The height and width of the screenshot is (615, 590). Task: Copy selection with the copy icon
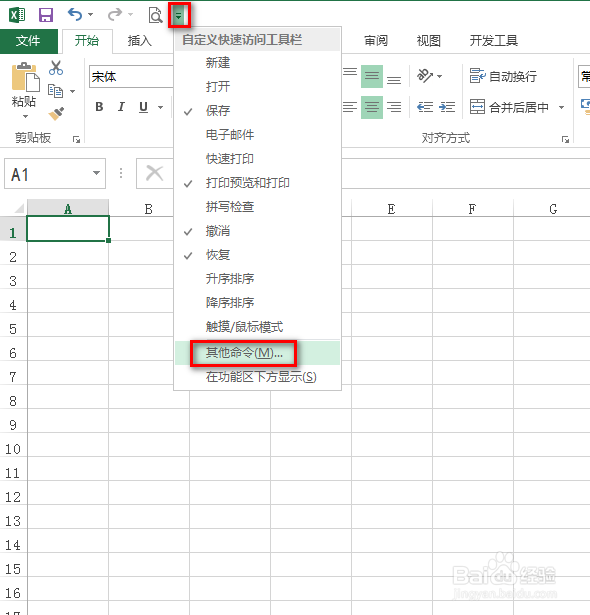[x=55, y=91]
